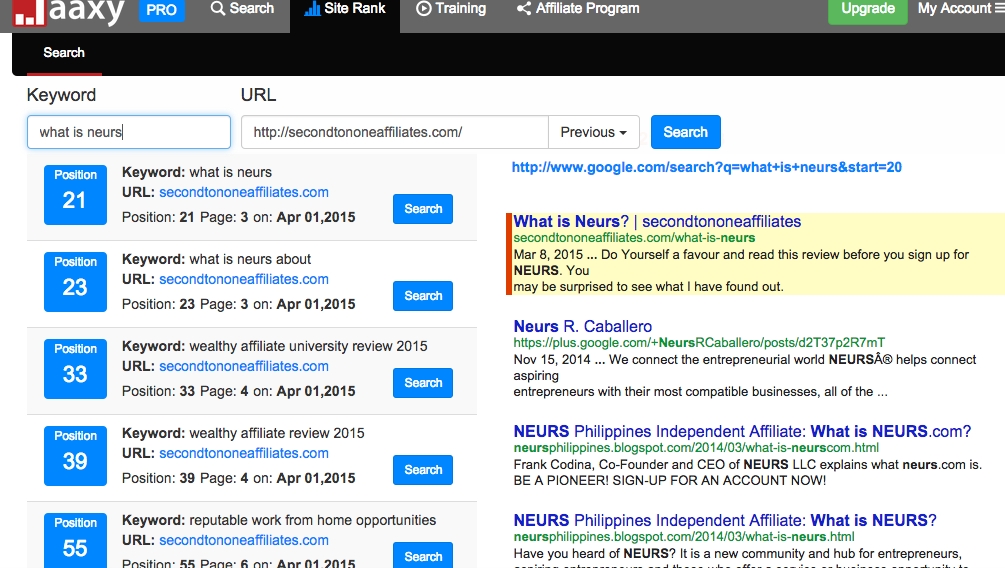
Task: Click 'Position: 33 Page: 4' text line
Action: point(238,391)
